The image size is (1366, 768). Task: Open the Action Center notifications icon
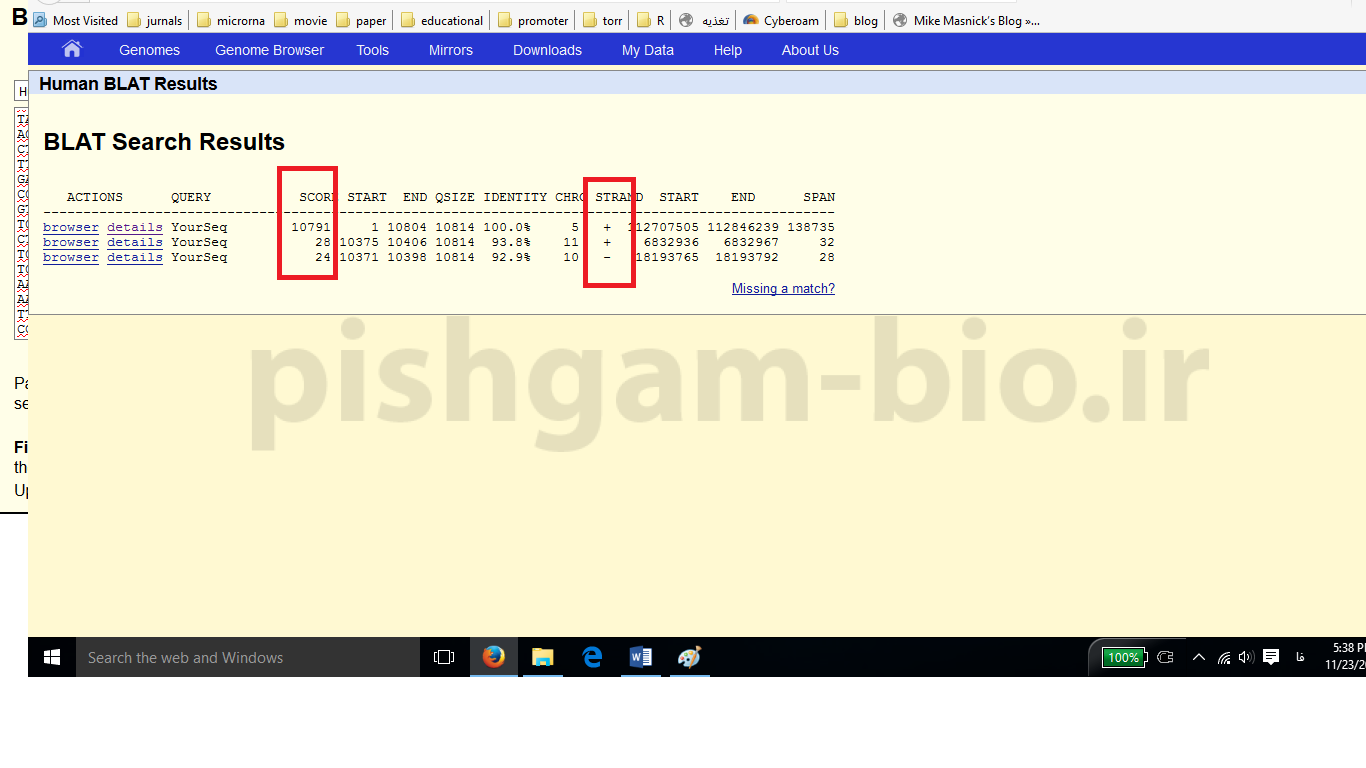[1271, 657]
